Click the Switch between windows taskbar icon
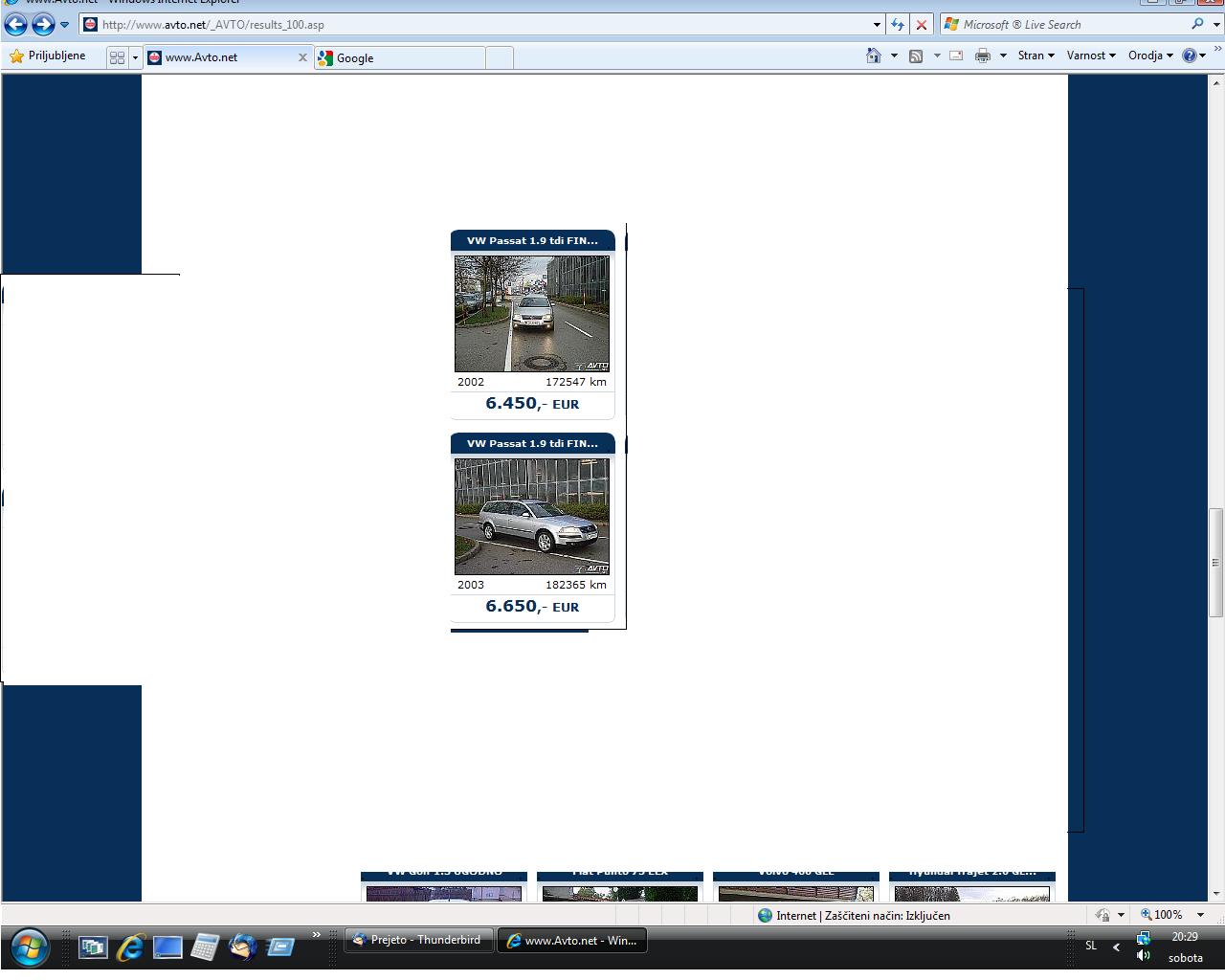 point(93,947)
